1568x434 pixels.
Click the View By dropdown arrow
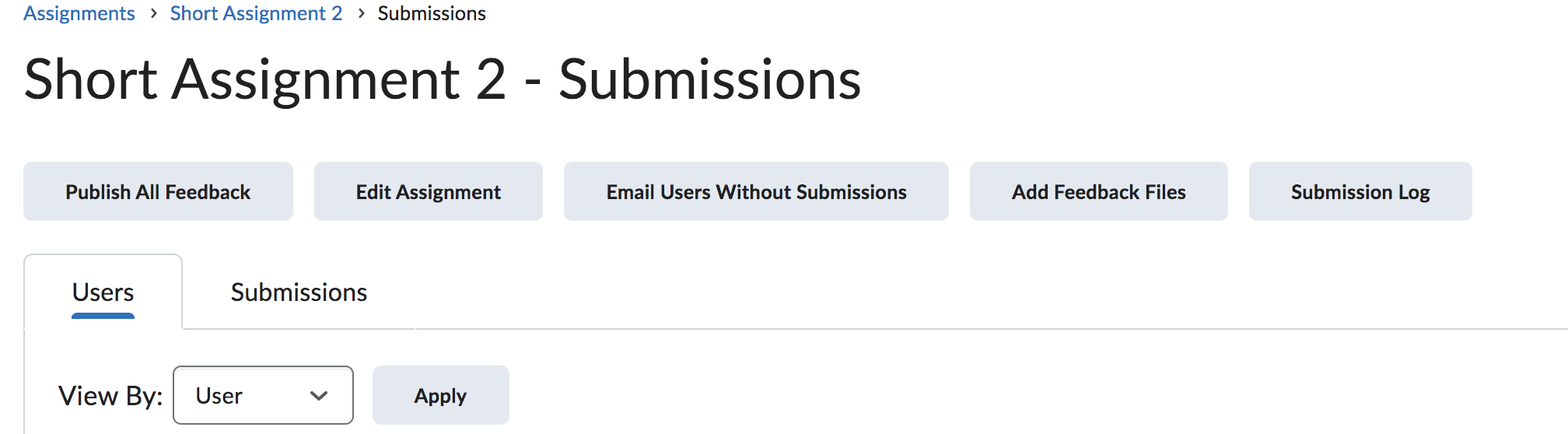pyautogui.click(x=318, y=396)
